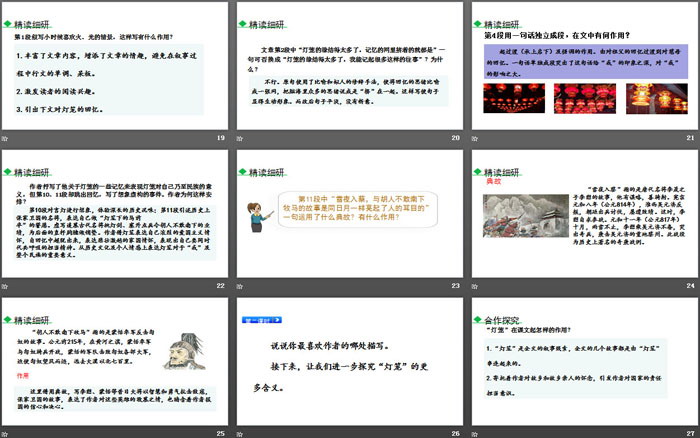Viewport: 700px width, 438px height.
Task: Select slide 23 thumbnail with teacher and speech bubble
Action: (350, 213)
